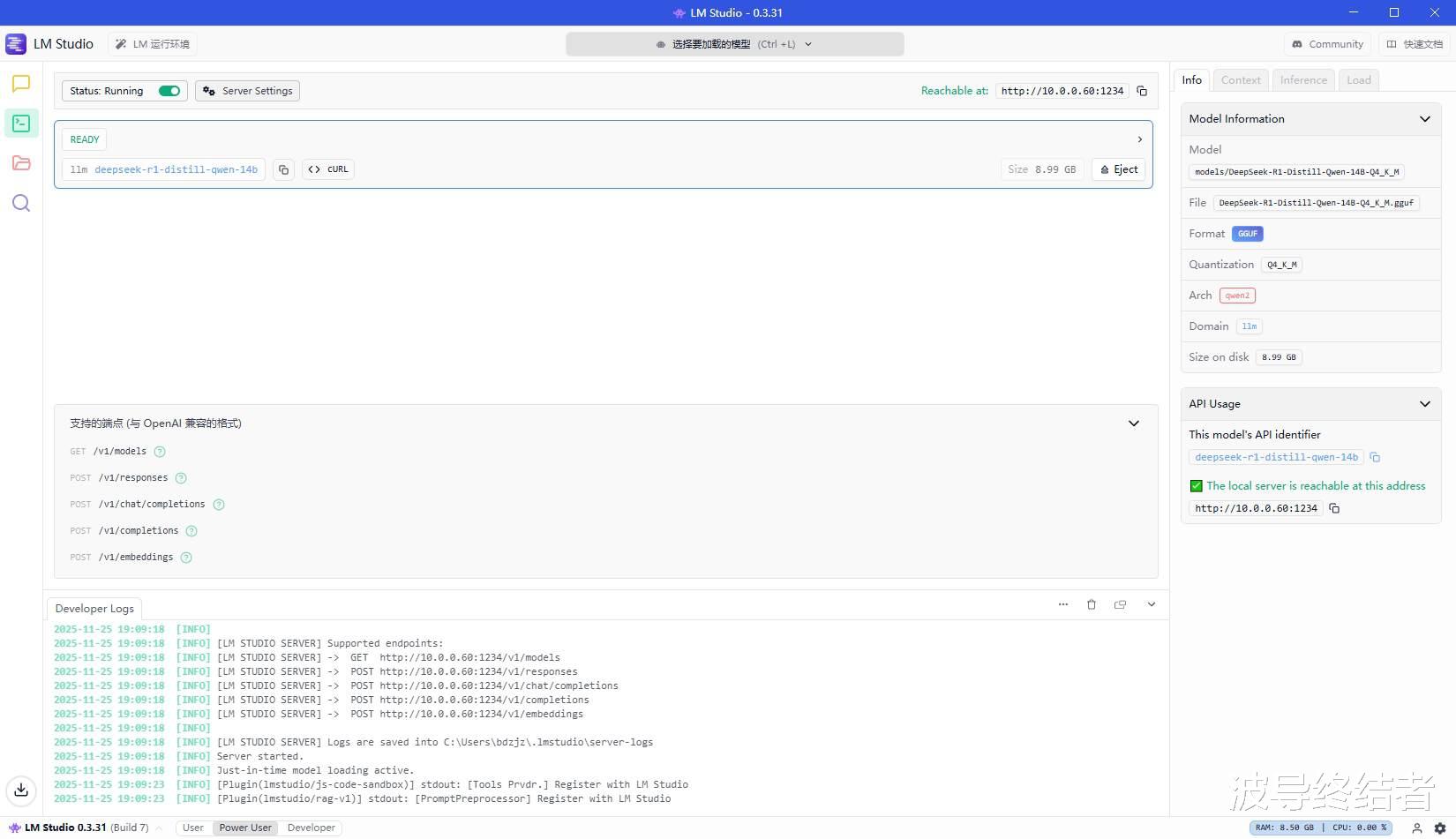
Task: Open Server Settings
Action: [248, 91]
